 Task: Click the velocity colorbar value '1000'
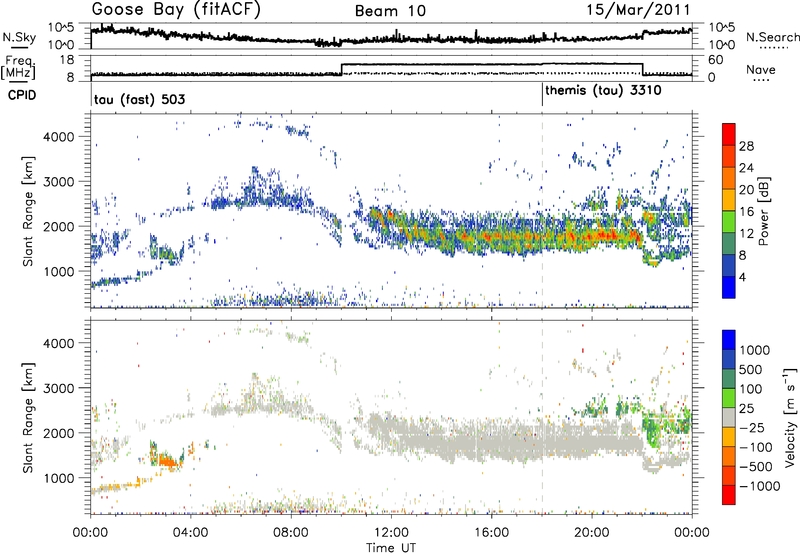(x=755, y=350)
